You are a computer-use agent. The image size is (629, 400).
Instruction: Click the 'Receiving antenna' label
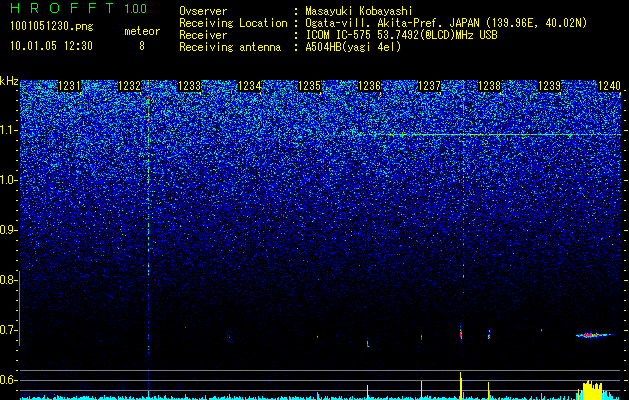[x=230, y=47]
